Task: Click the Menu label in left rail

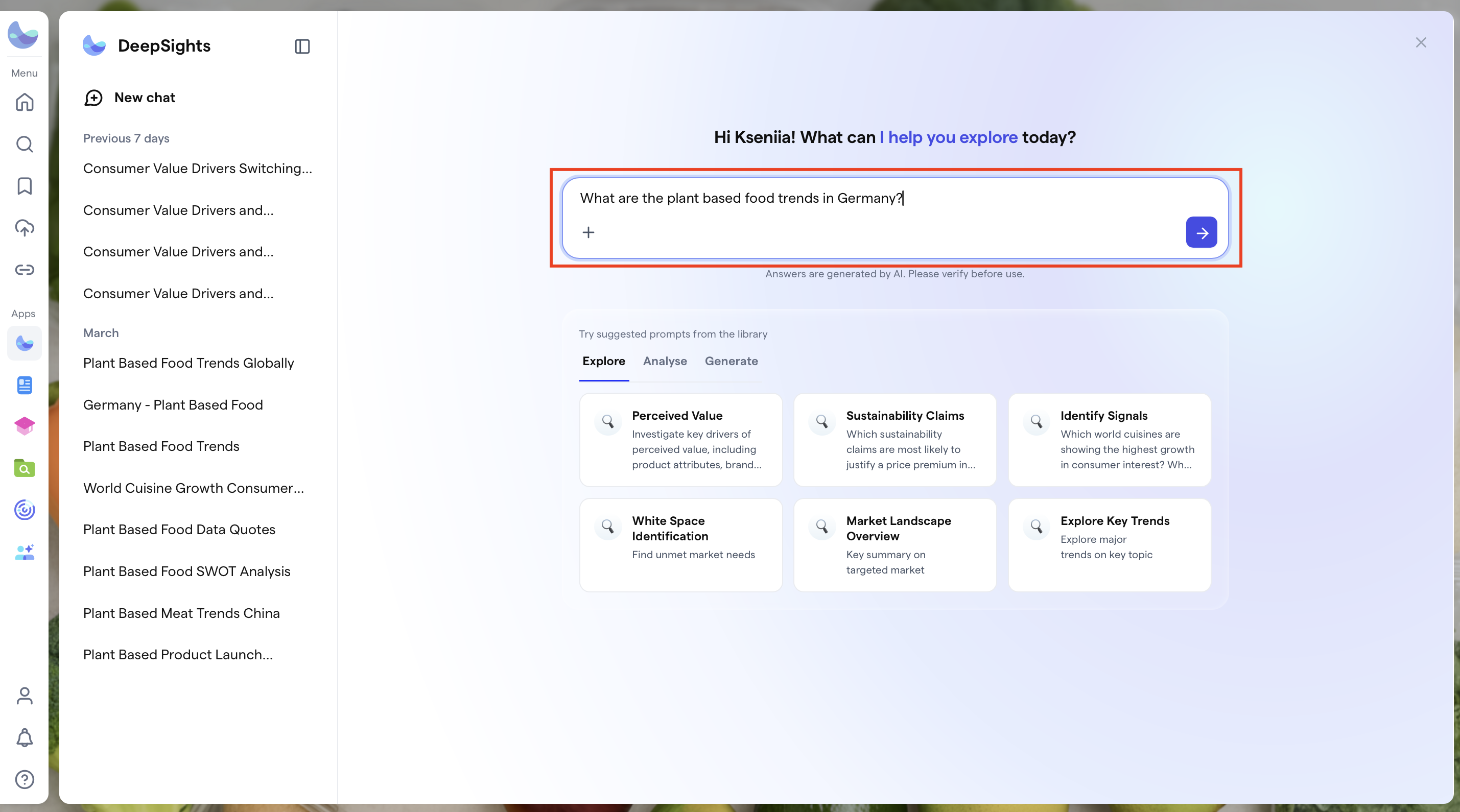Action: click(x=25, y=73)
